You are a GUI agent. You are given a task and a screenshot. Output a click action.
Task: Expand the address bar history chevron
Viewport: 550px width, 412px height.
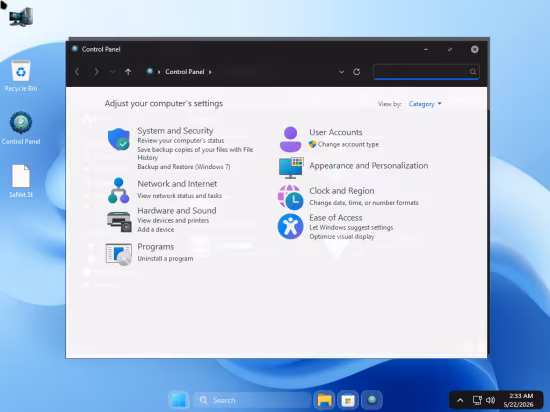(341, 72)
